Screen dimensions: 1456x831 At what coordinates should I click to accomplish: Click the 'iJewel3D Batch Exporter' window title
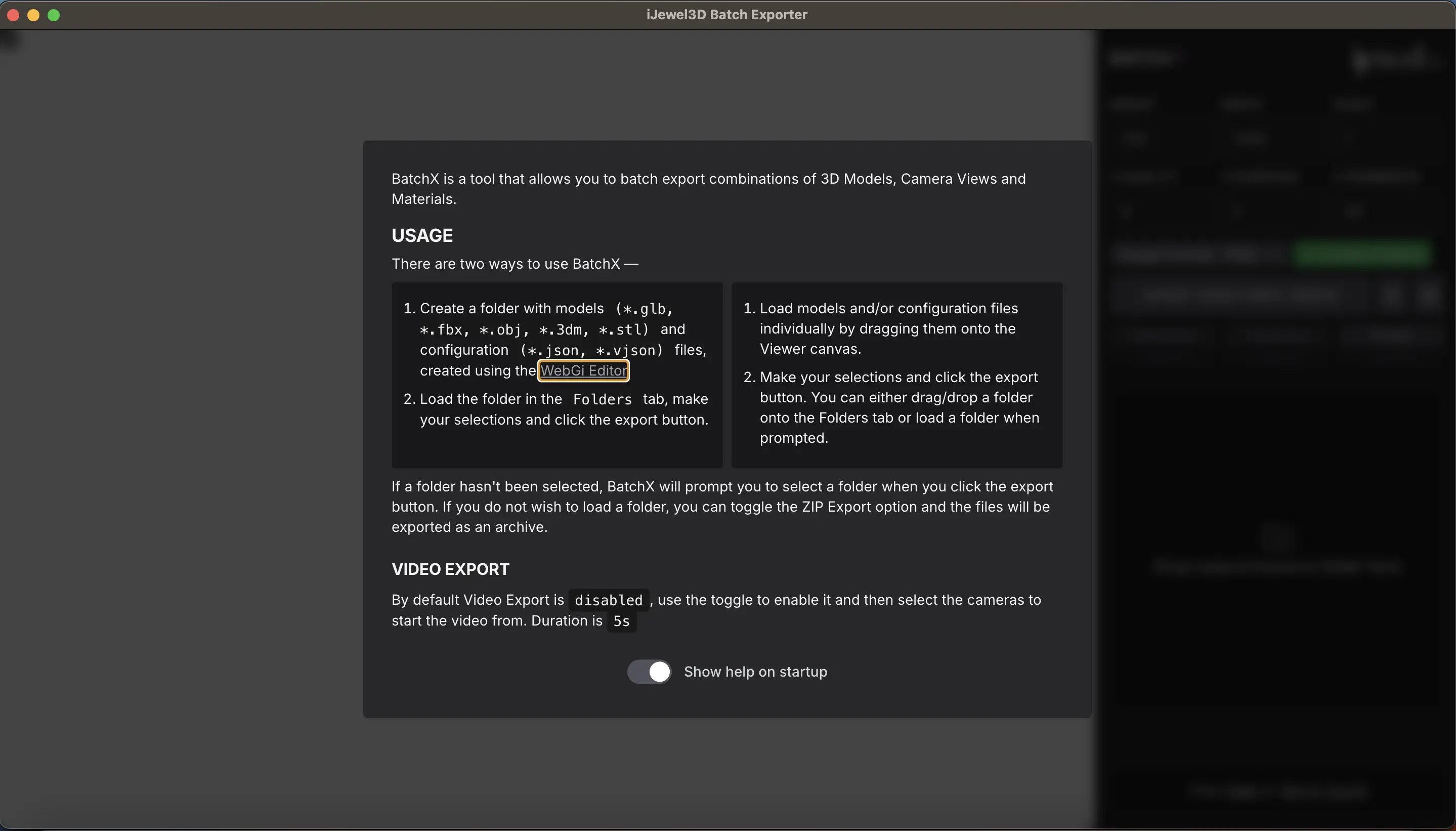tap(727, 15)
